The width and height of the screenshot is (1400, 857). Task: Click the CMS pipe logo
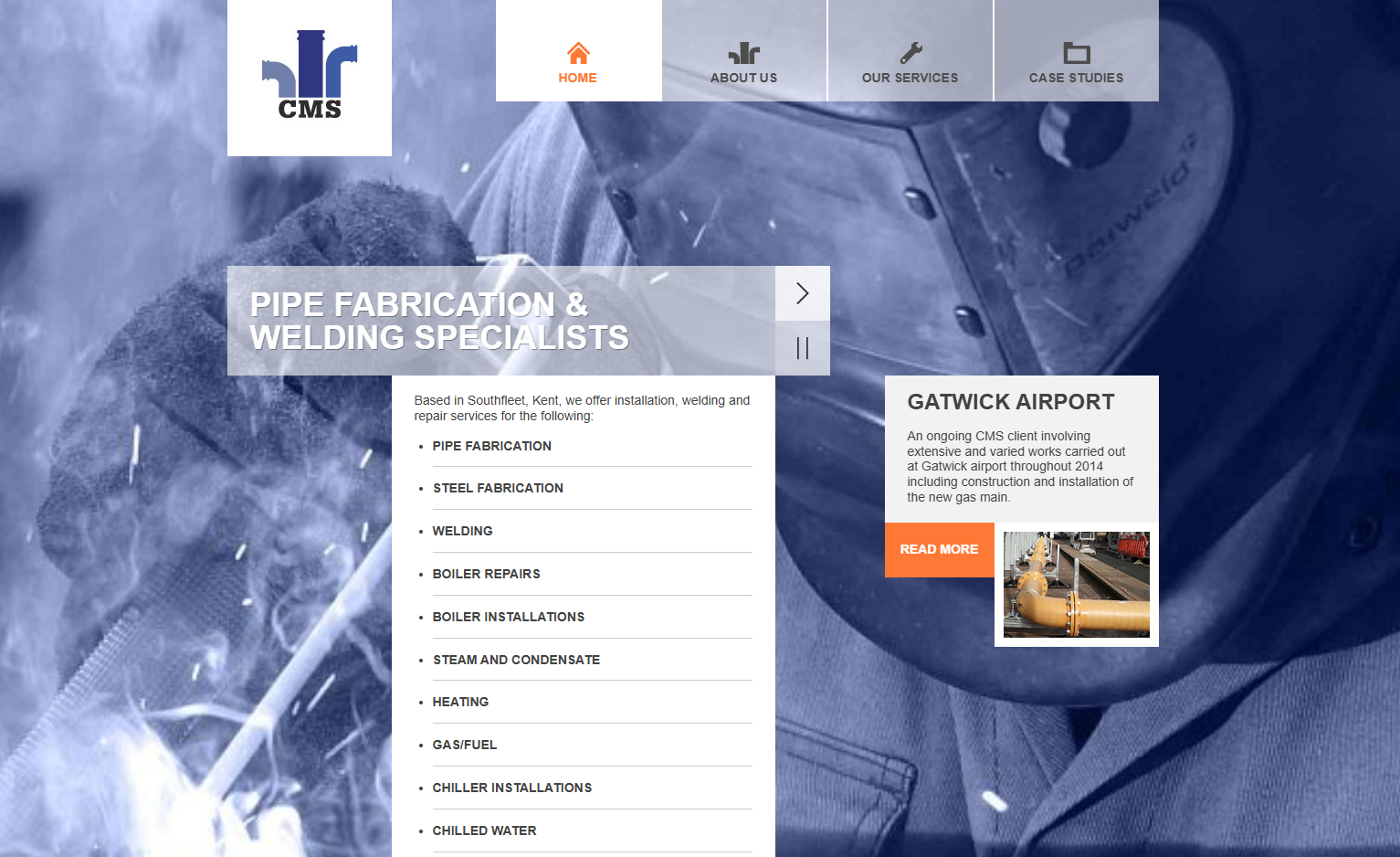point(310,77)
